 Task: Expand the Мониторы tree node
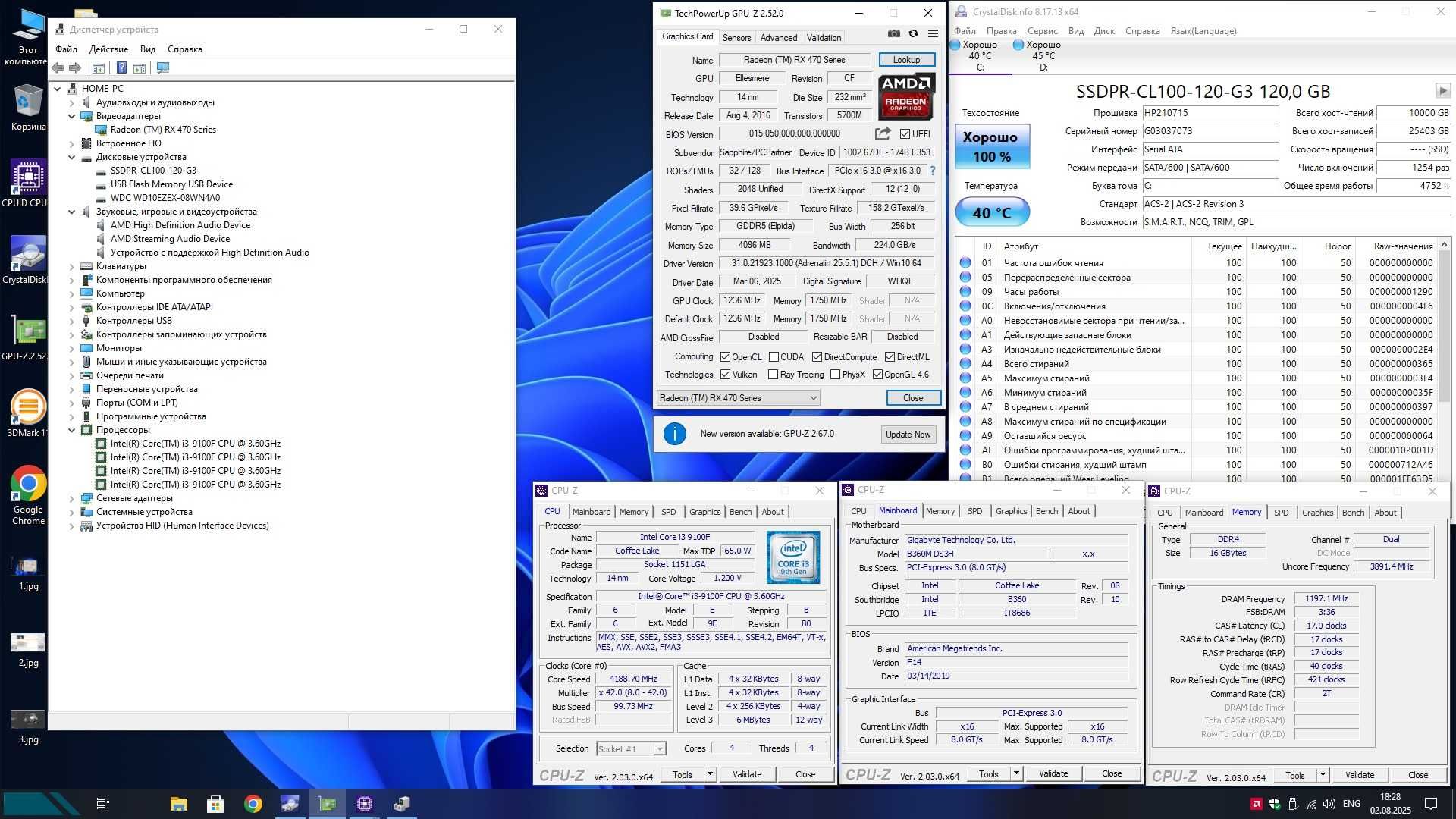72,348
